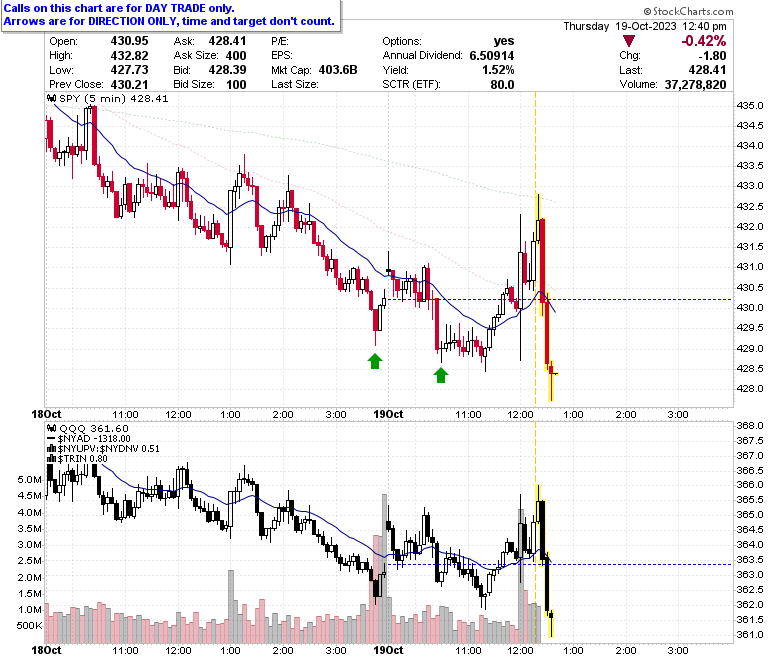Click the bar legend icon for $TRIN

pos(52,459)
